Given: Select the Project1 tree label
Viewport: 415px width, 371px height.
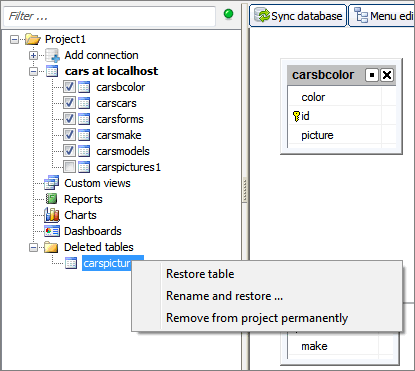Looking at the screenshot, I should pyautogui.click(x=65, y=39).
